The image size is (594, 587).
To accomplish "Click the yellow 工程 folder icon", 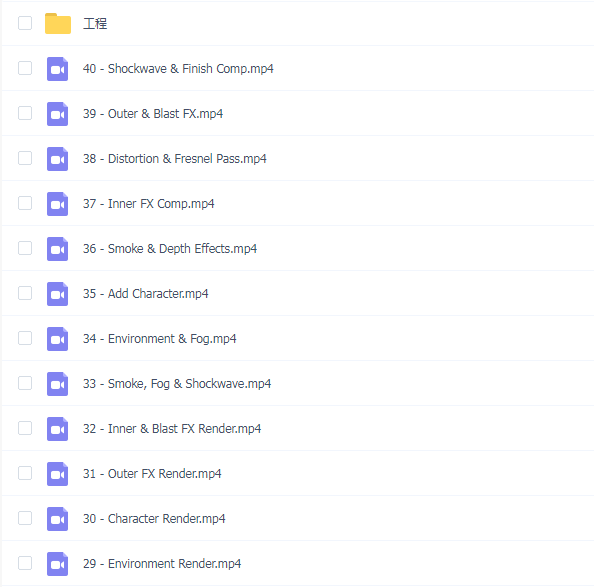I will pos(58,23).
